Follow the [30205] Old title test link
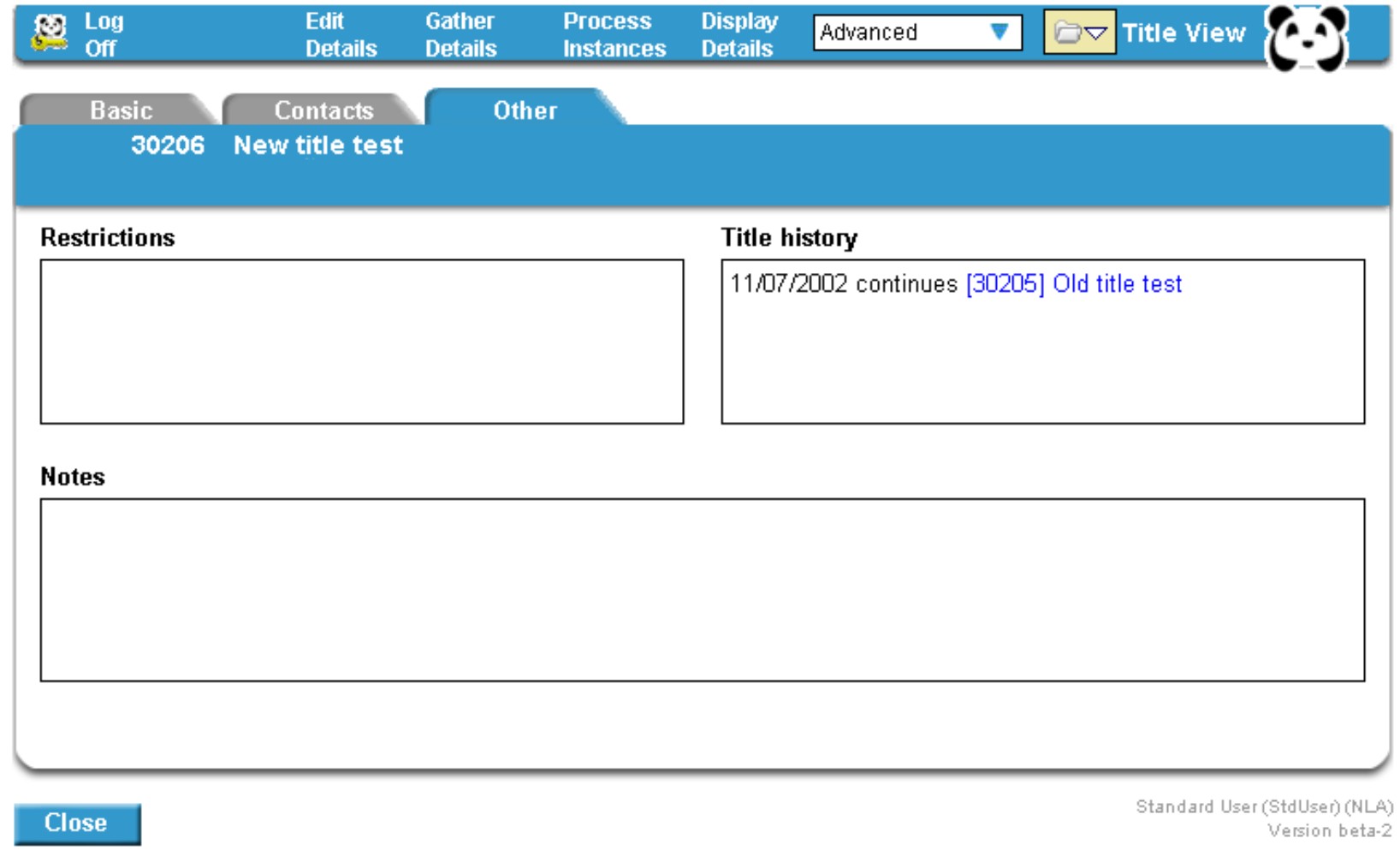Image resolution: width=1400 pixels, height=850 pixels. 1073,283
